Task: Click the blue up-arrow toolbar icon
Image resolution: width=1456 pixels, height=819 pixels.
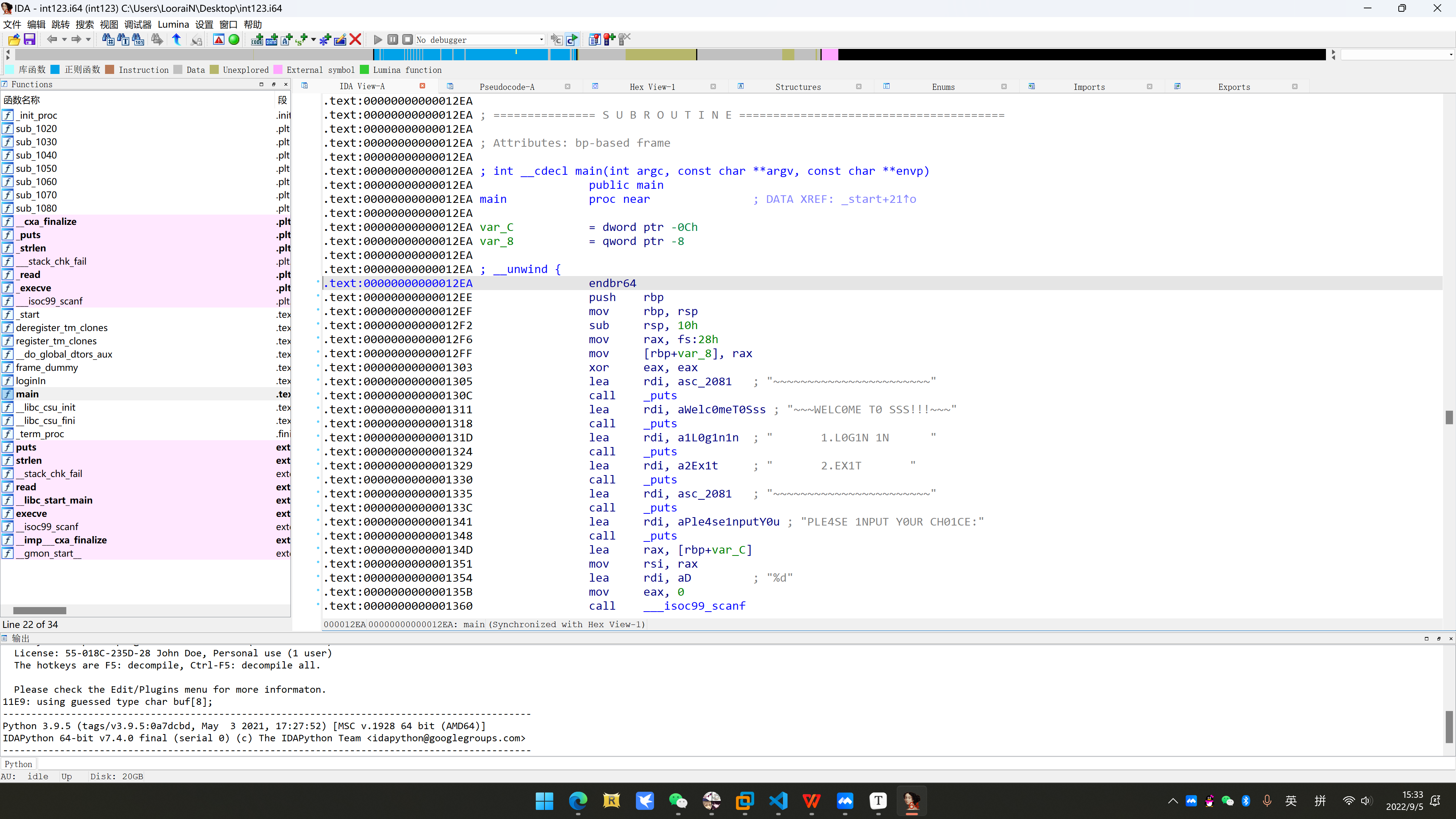Action: [177, 39]
